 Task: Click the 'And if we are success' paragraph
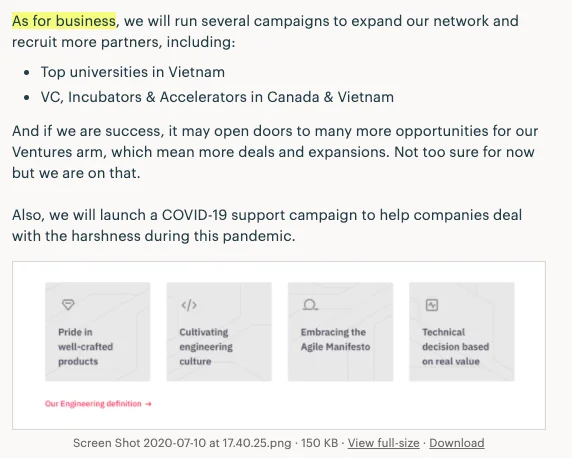click(x=275, y=152)
